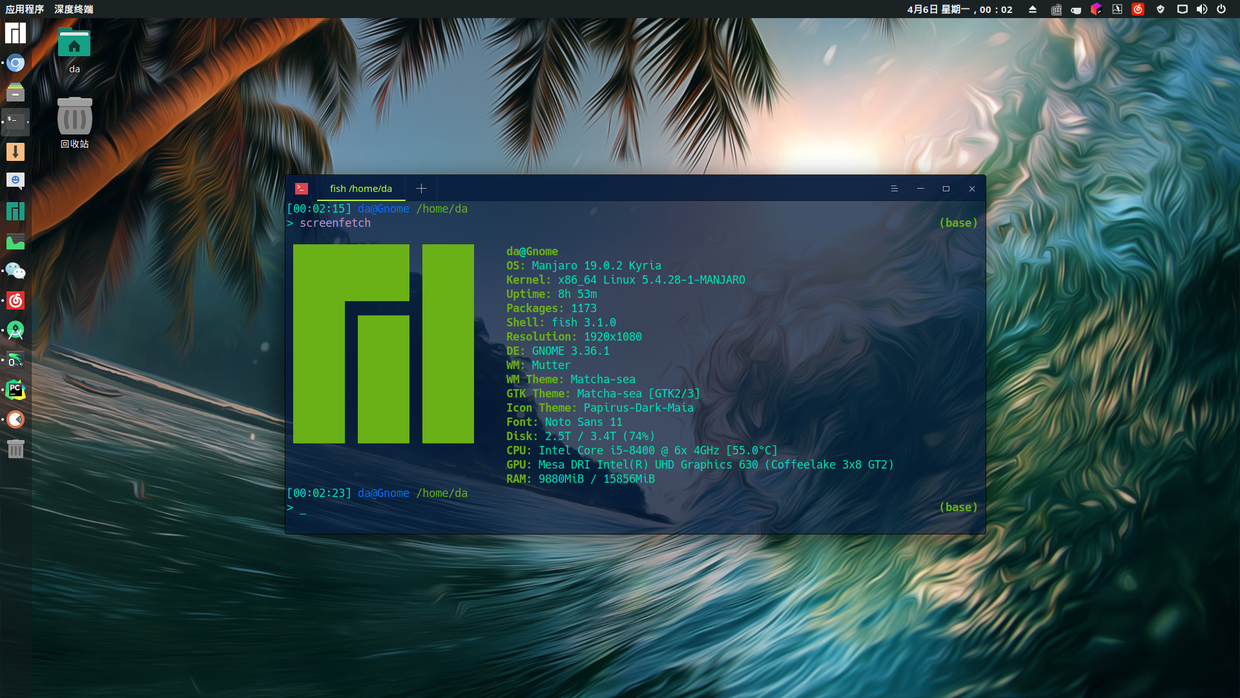Open the screen display tray icon
1240x698 pixels.
1182,9
